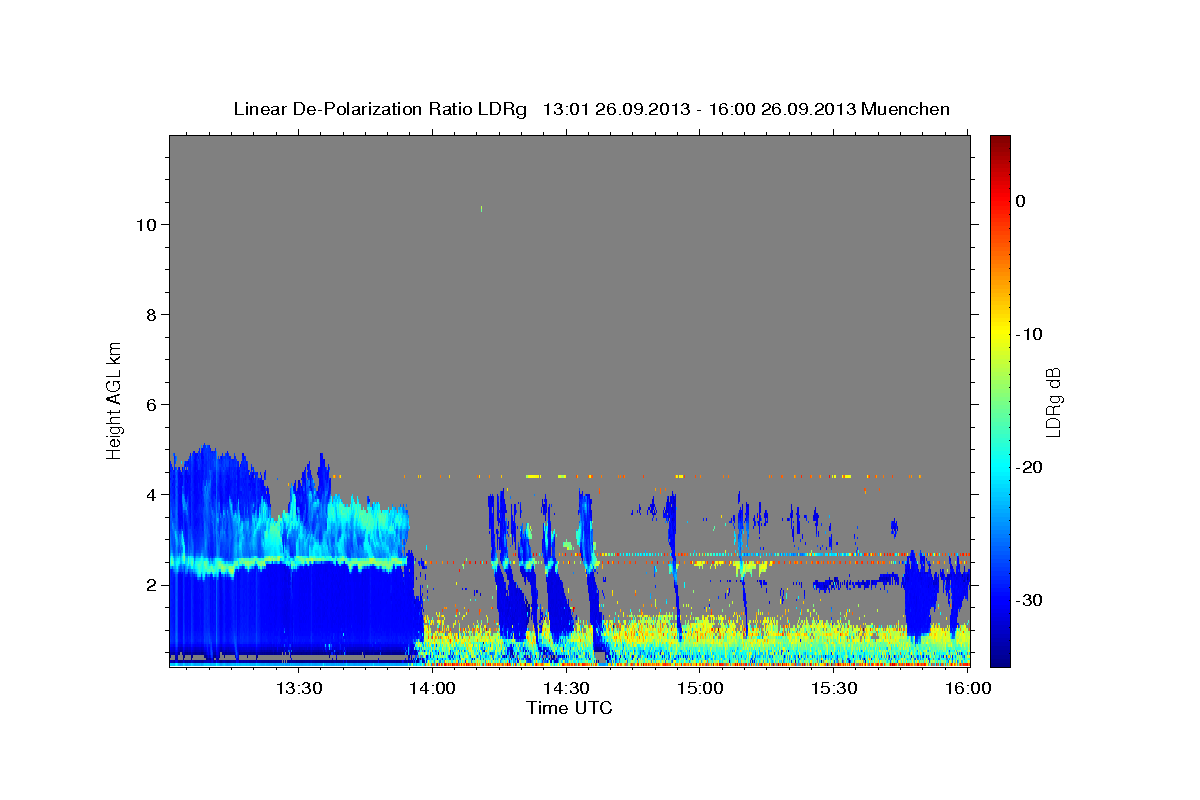Click the height tick label 10

145,225
